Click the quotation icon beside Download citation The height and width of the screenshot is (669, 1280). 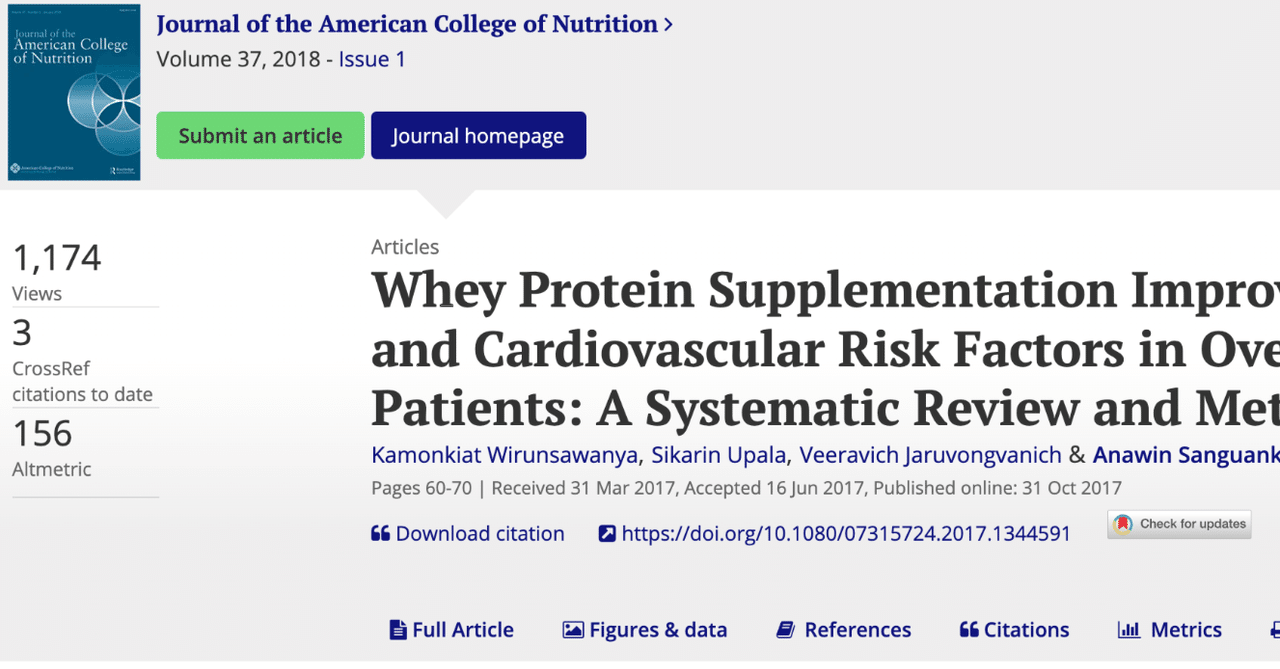(x=381, y=533)
